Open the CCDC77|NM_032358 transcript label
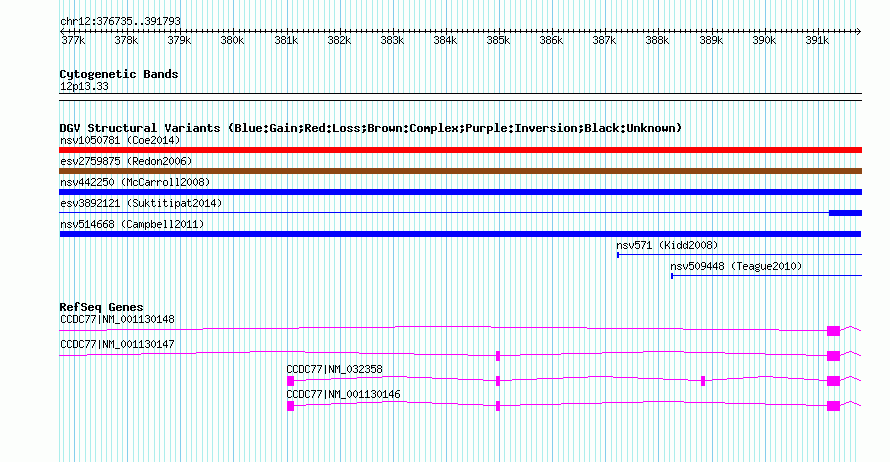Viewport: 890px width, 462px height. 334,369
